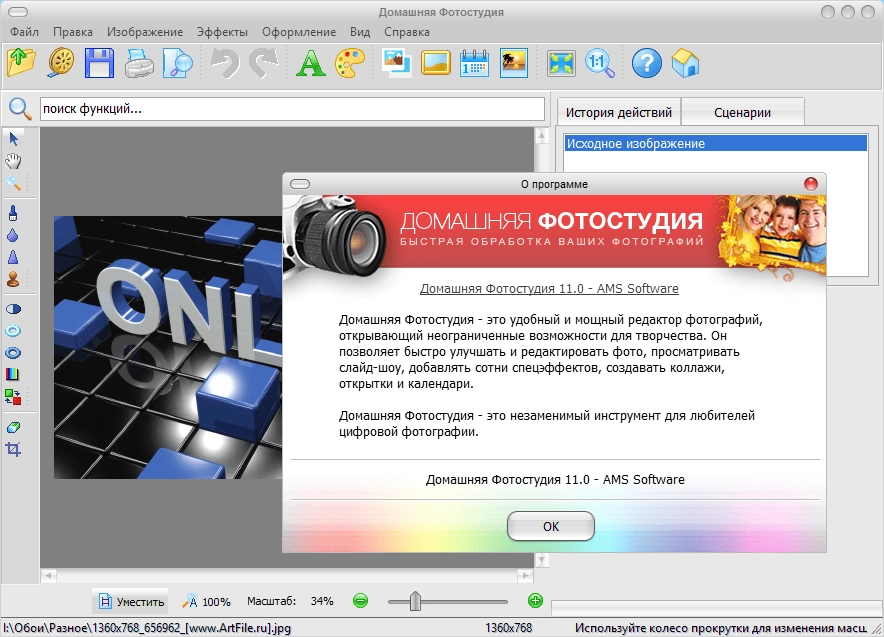Viewport: 884px width, 637px height.
Task: Select the hand pan tool
Action: 14,161
